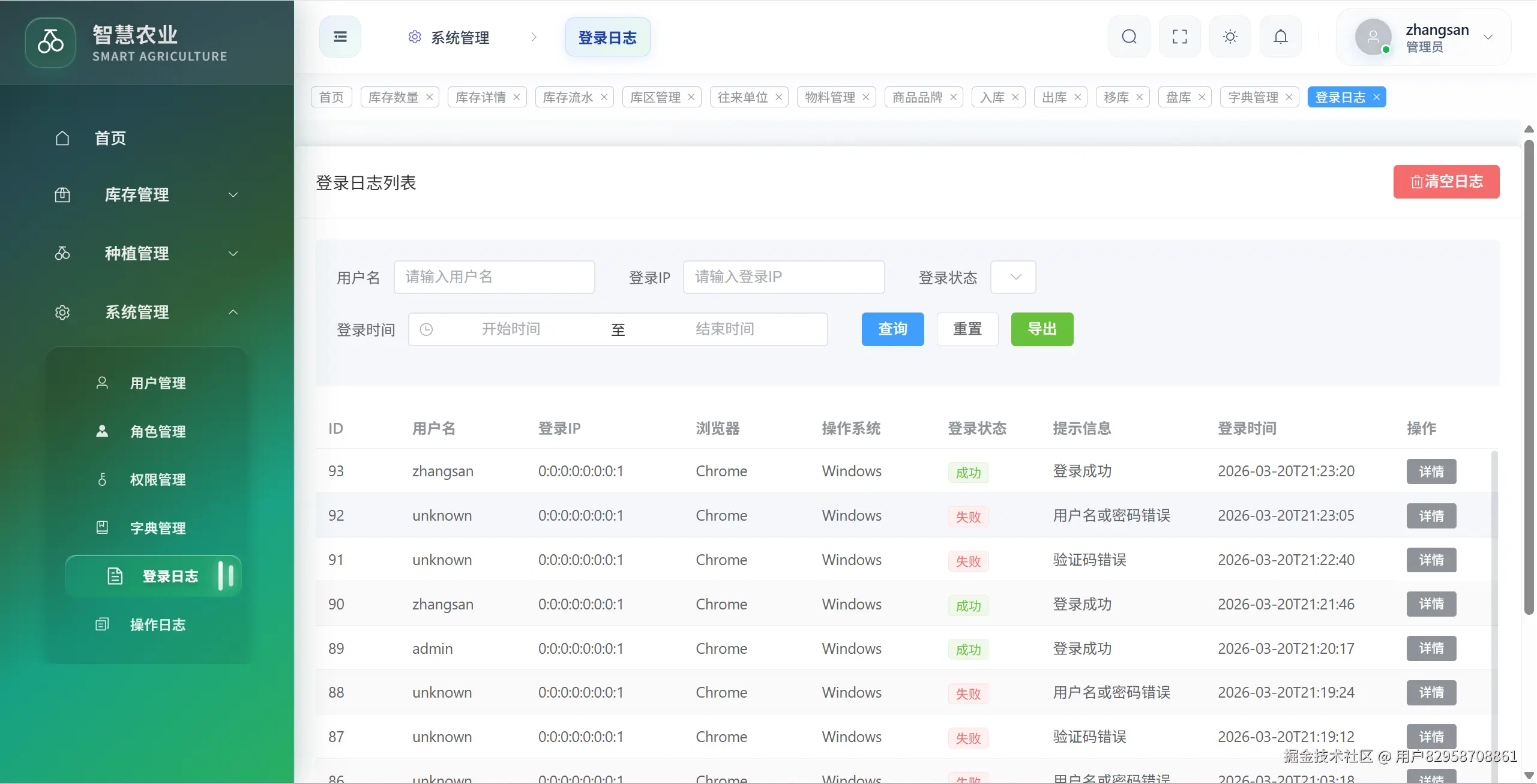
Task: Switch to the 字典管理 tab
Action: tap(1253, 97)
